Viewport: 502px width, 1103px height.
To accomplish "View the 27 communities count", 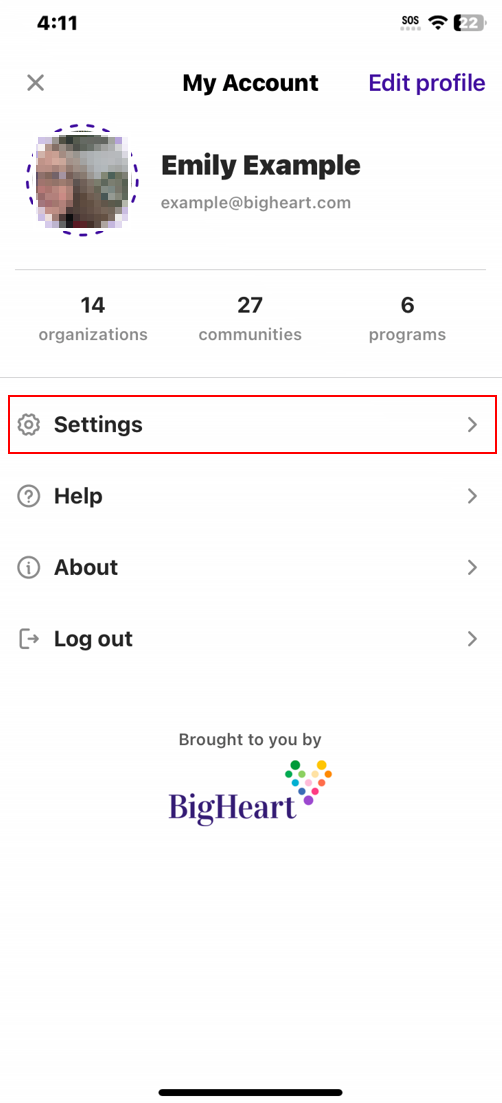I will pos(250,319).
